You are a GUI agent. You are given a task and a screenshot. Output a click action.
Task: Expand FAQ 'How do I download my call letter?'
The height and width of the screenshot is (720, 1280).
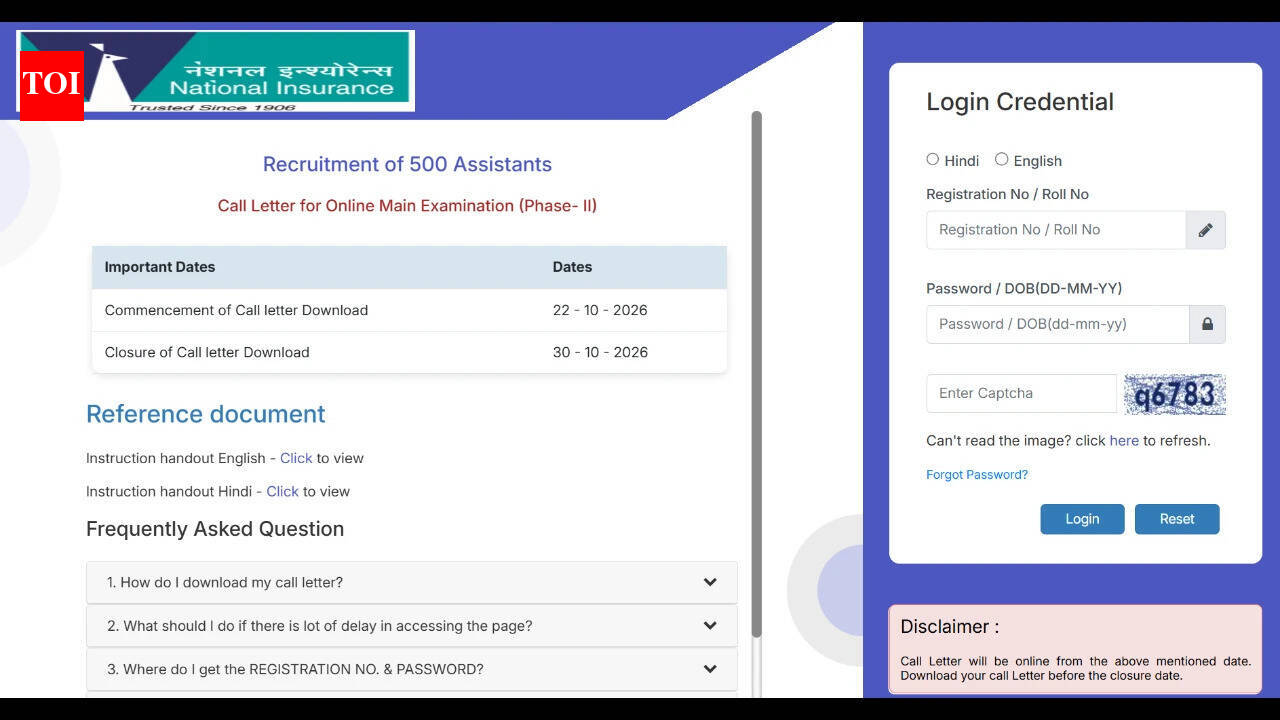click(412, 582)
